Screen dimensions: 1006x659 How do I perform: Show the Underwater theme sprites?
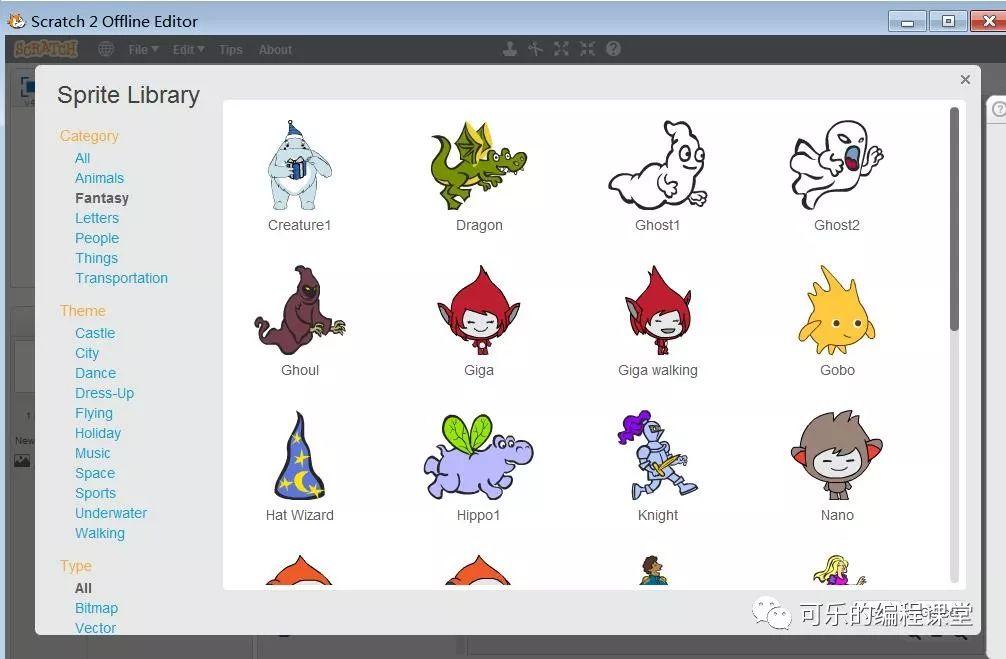coord(111,513)
